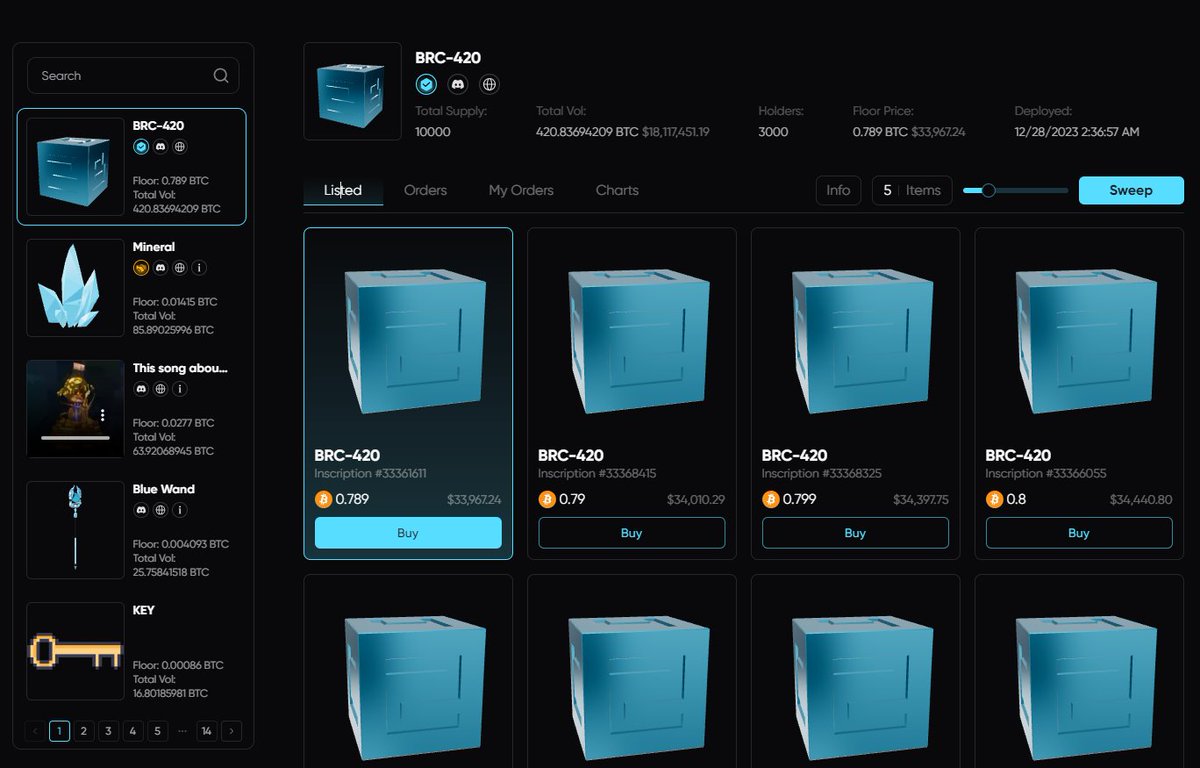Click Total Vol '420.83694209 BTC' in header
This screenshot has height=768, width=1200.
tap(587, 132)
